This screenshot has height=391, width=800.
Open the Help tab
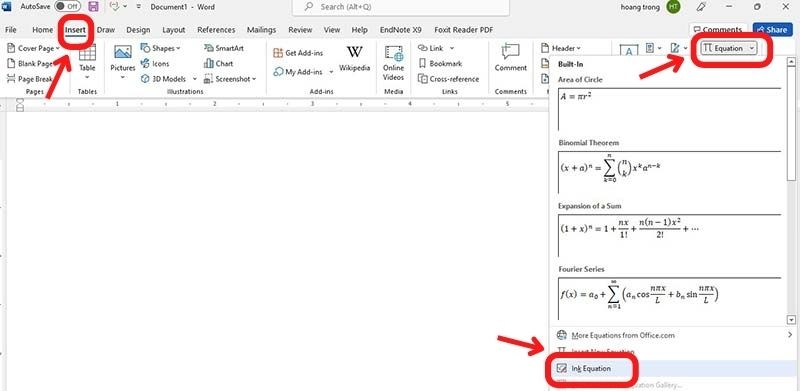pyautogui.click(x=360, y=30)
